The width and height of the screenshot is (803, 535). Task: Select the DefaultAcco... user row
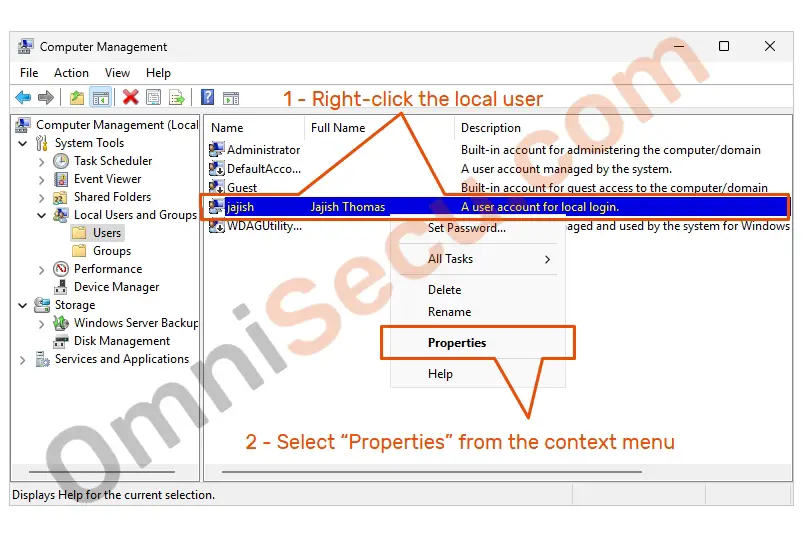[498, 168]
